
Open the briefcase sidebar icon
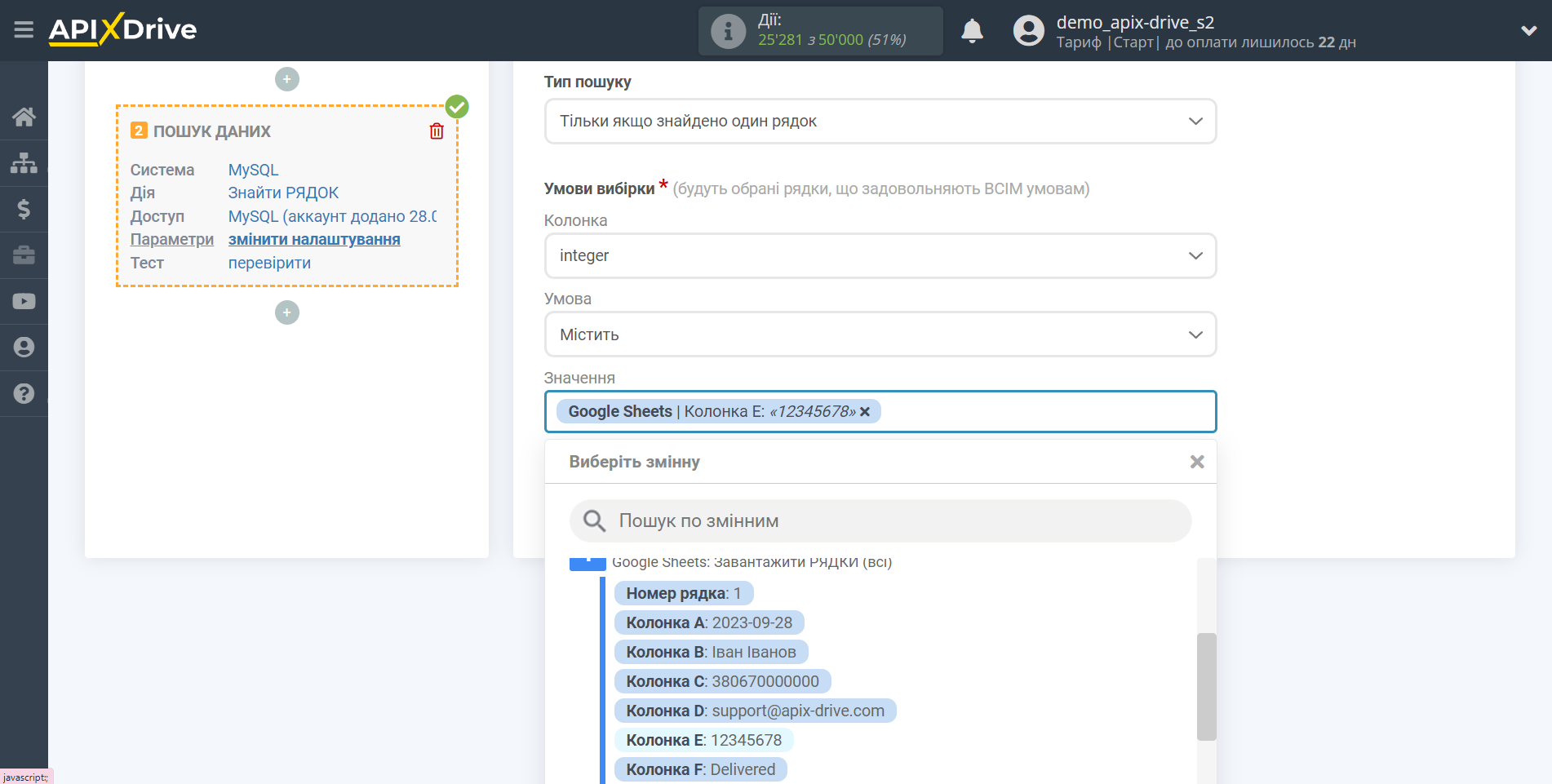point(24,255)
